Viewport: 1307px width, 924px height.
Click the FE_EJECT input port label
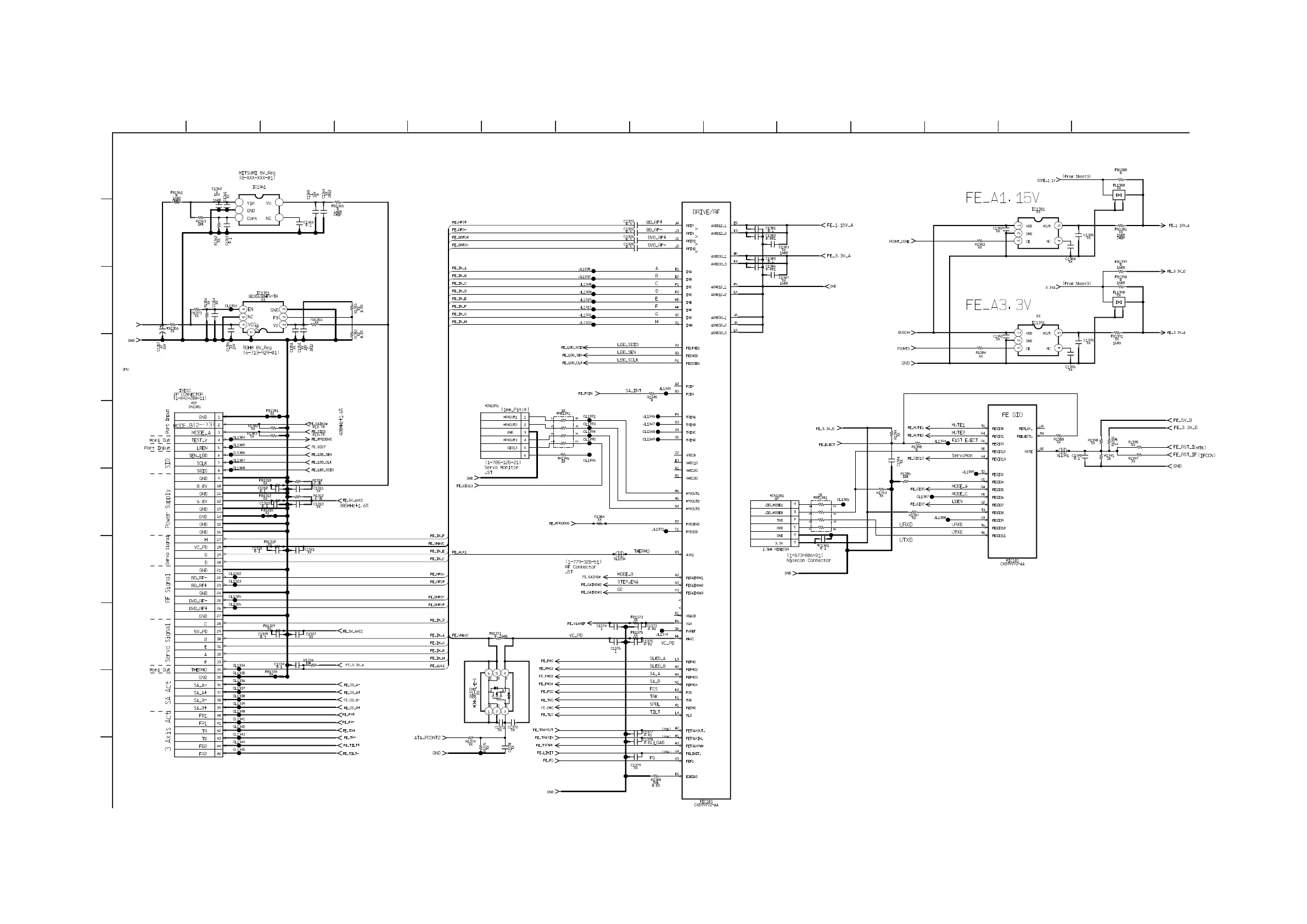(827, 444)
